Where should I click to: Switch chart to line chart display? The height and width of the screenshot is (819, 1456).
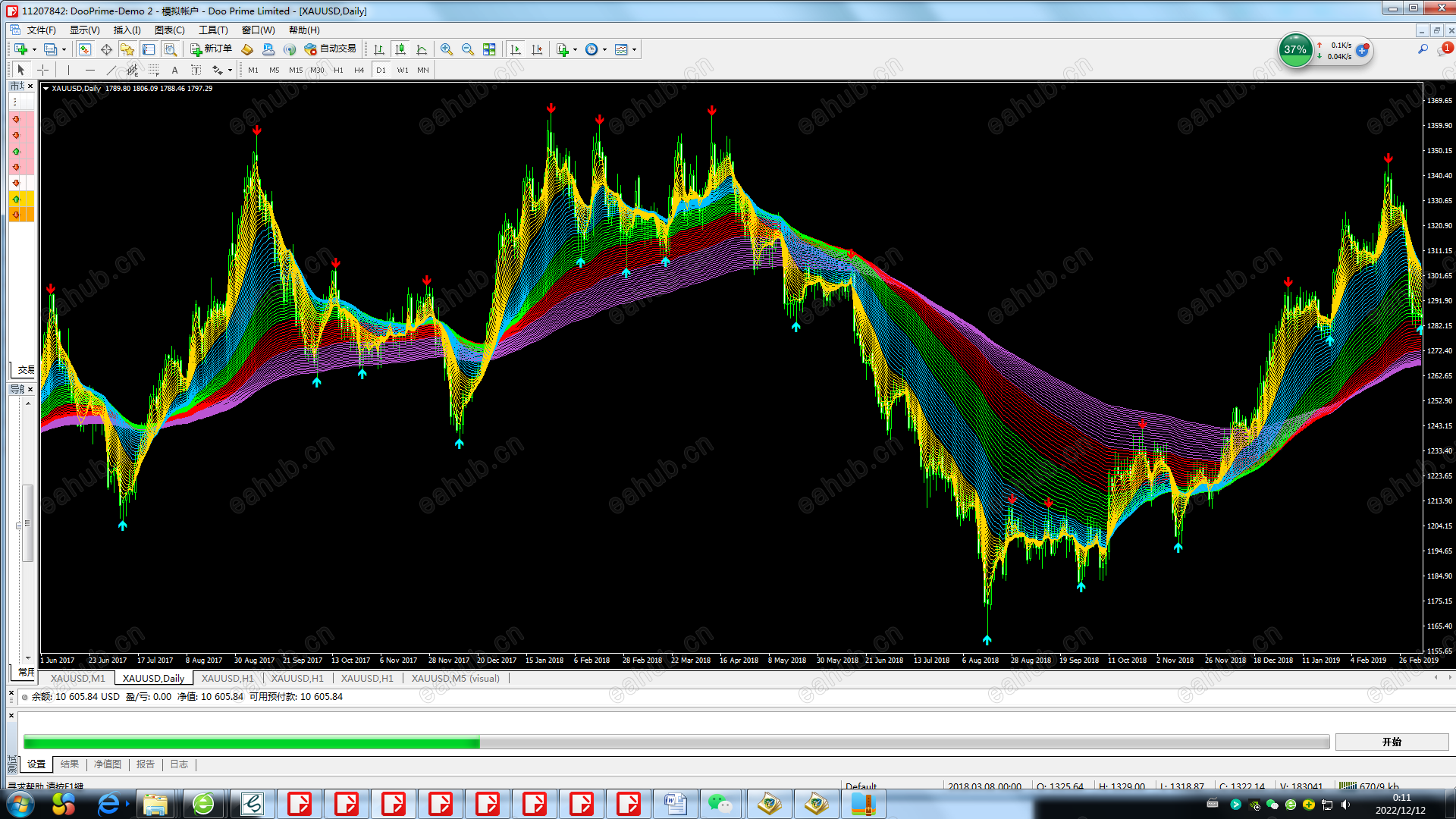point(422,49)
